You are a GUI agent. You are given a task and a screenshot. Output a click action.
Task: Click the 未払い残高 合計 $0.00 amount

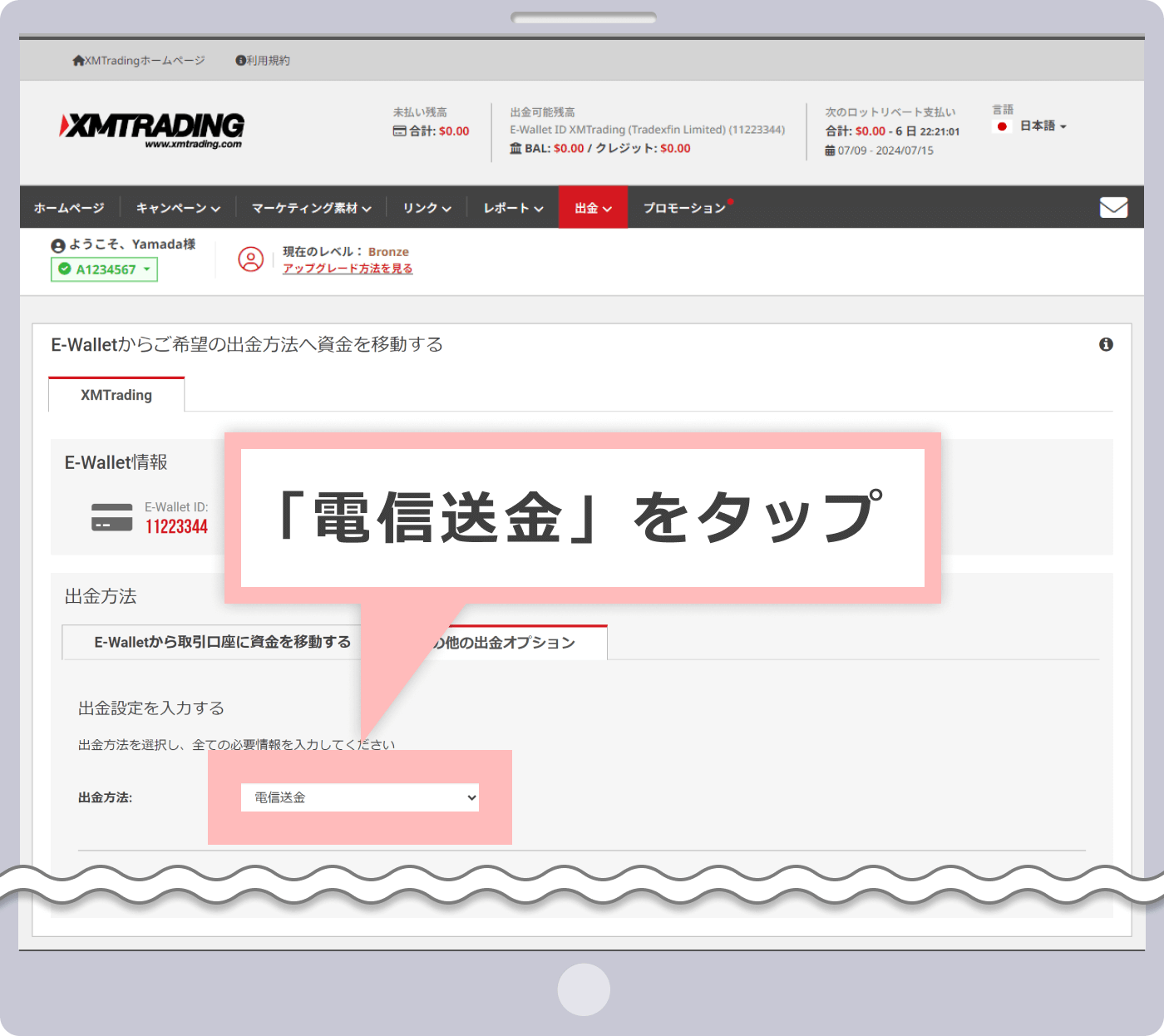(x=454, y=131)
